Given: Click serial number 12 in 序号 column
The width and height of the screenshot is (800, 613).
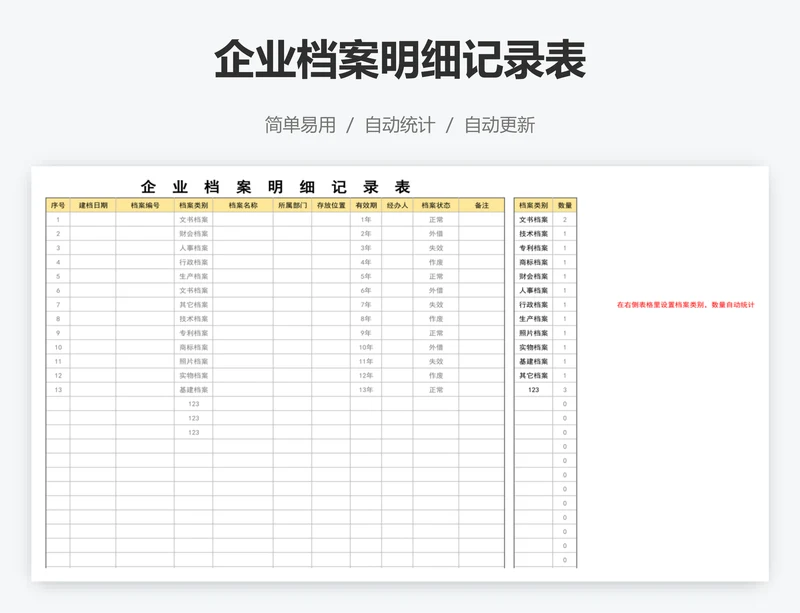Looking at the screenshot, I should point(58,376).
